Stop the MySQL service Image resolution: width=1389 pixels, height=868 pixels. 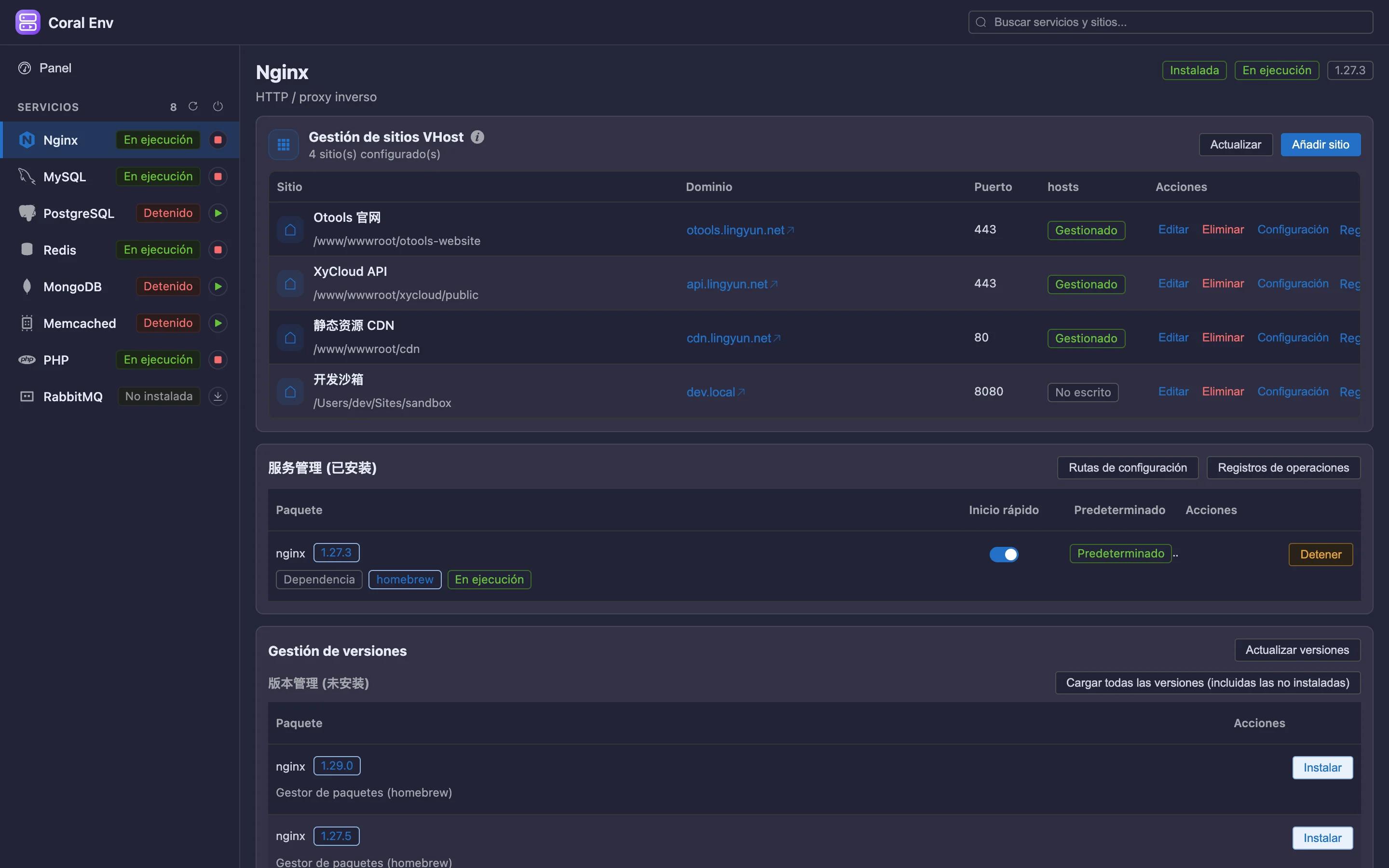click(218, 176)
